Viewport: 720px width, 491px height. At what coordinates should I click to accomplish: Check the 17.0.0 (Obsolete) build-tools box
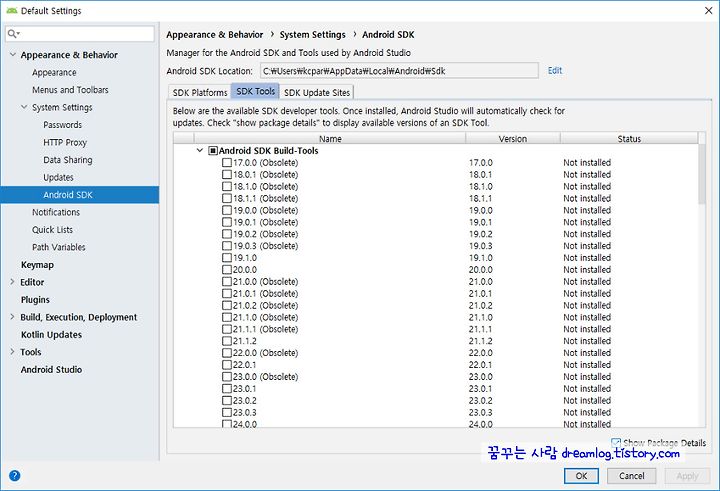[x=227, y=163]
